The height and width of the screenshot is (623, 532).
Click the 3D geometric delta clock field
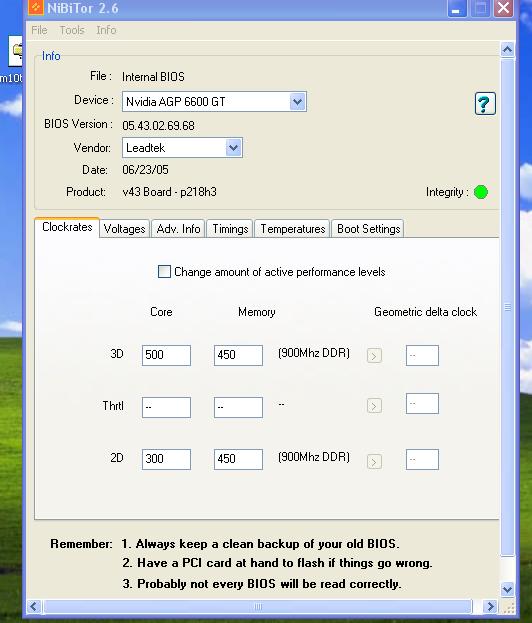click(422, 355)
